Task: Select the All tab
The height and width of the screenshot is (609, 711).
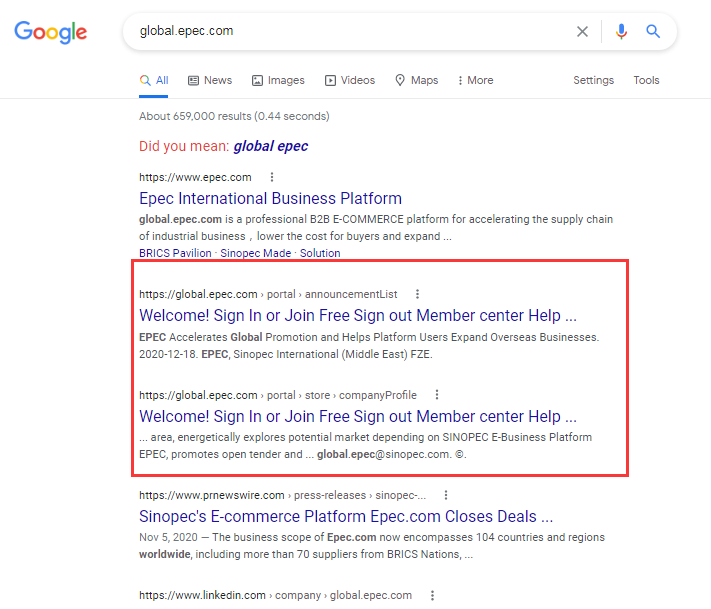Action: click(x=154, y=80)
